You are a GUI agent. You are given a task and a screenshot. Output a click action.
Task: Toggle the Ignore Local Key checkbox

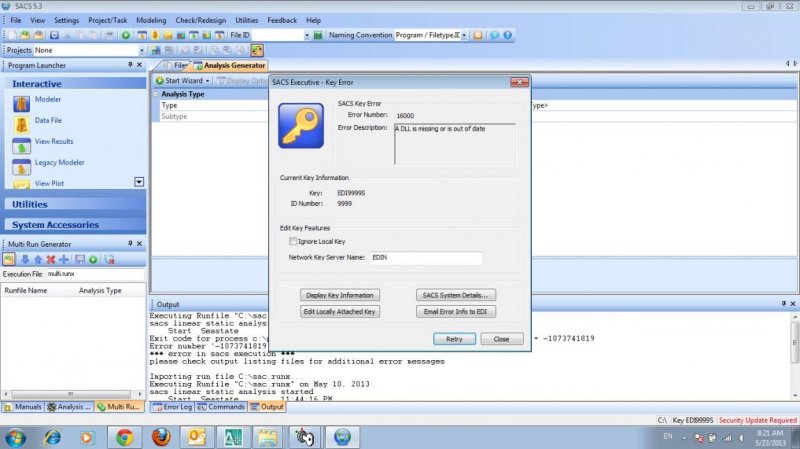pyautogui.click(x=293, y=241)
